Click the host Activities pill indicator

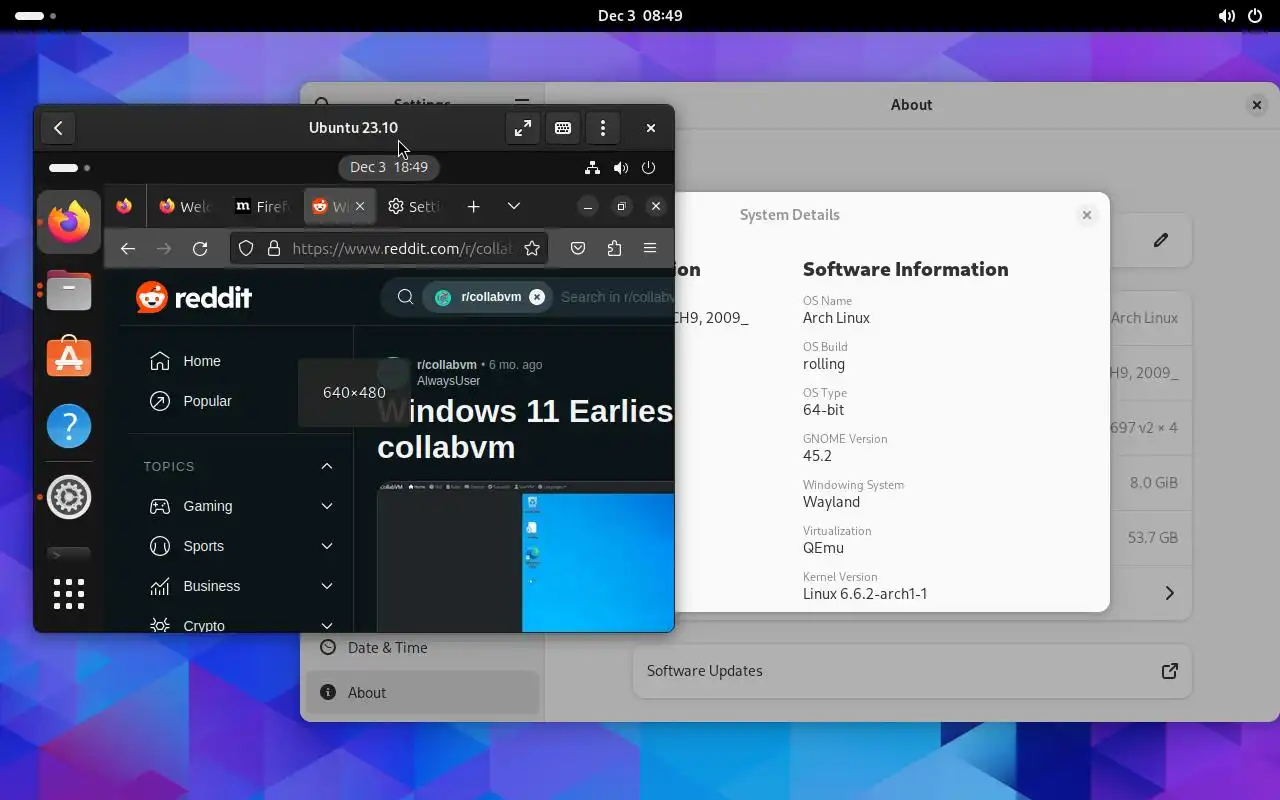click(36, 16)
